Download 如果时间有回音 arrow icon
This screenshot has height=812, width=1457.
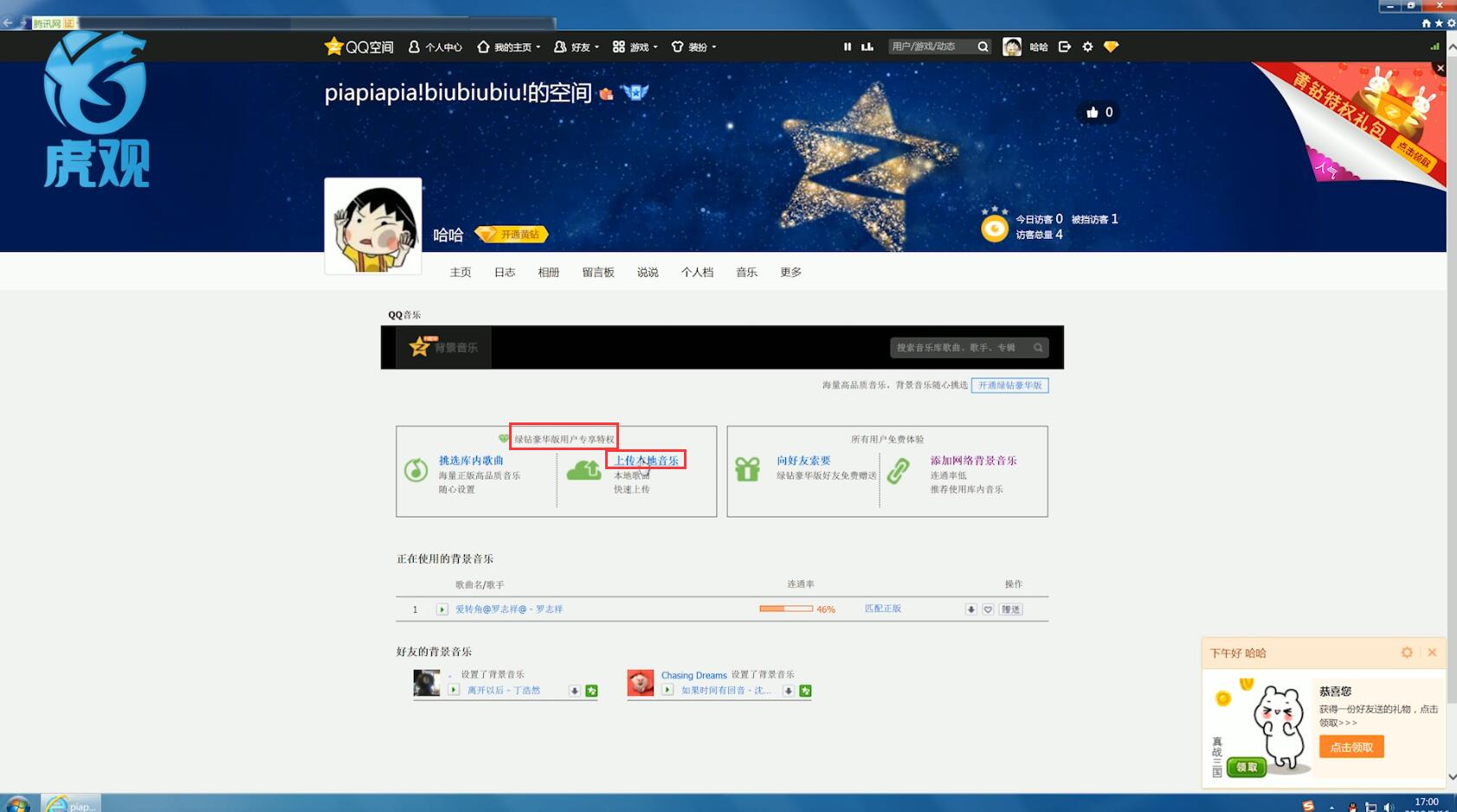point(788,691)
